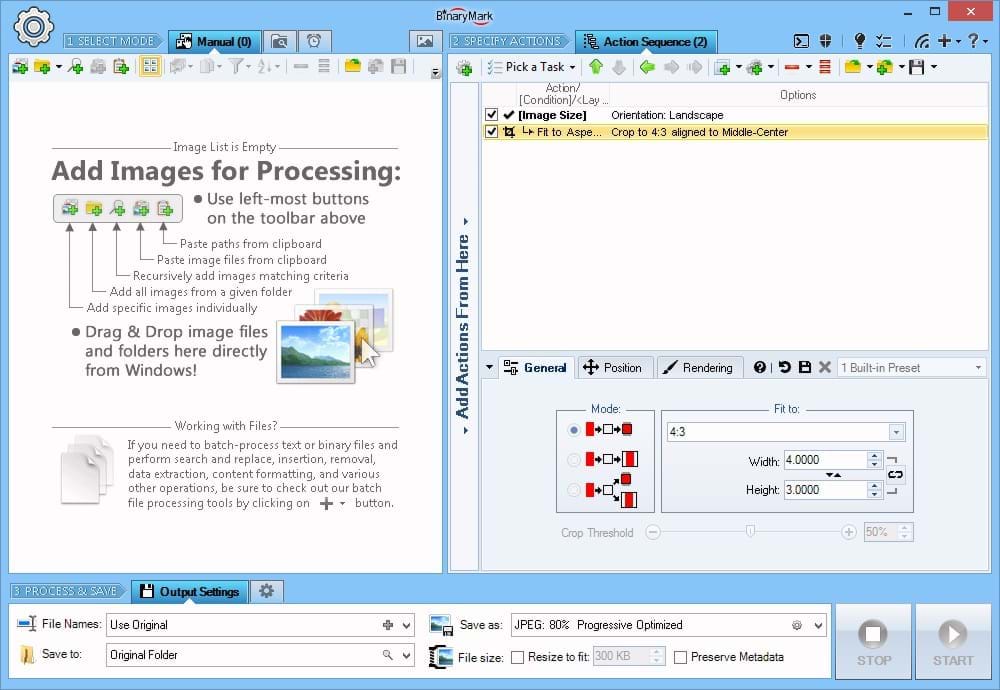Click the lightbulb tips icon

point(859,41)
